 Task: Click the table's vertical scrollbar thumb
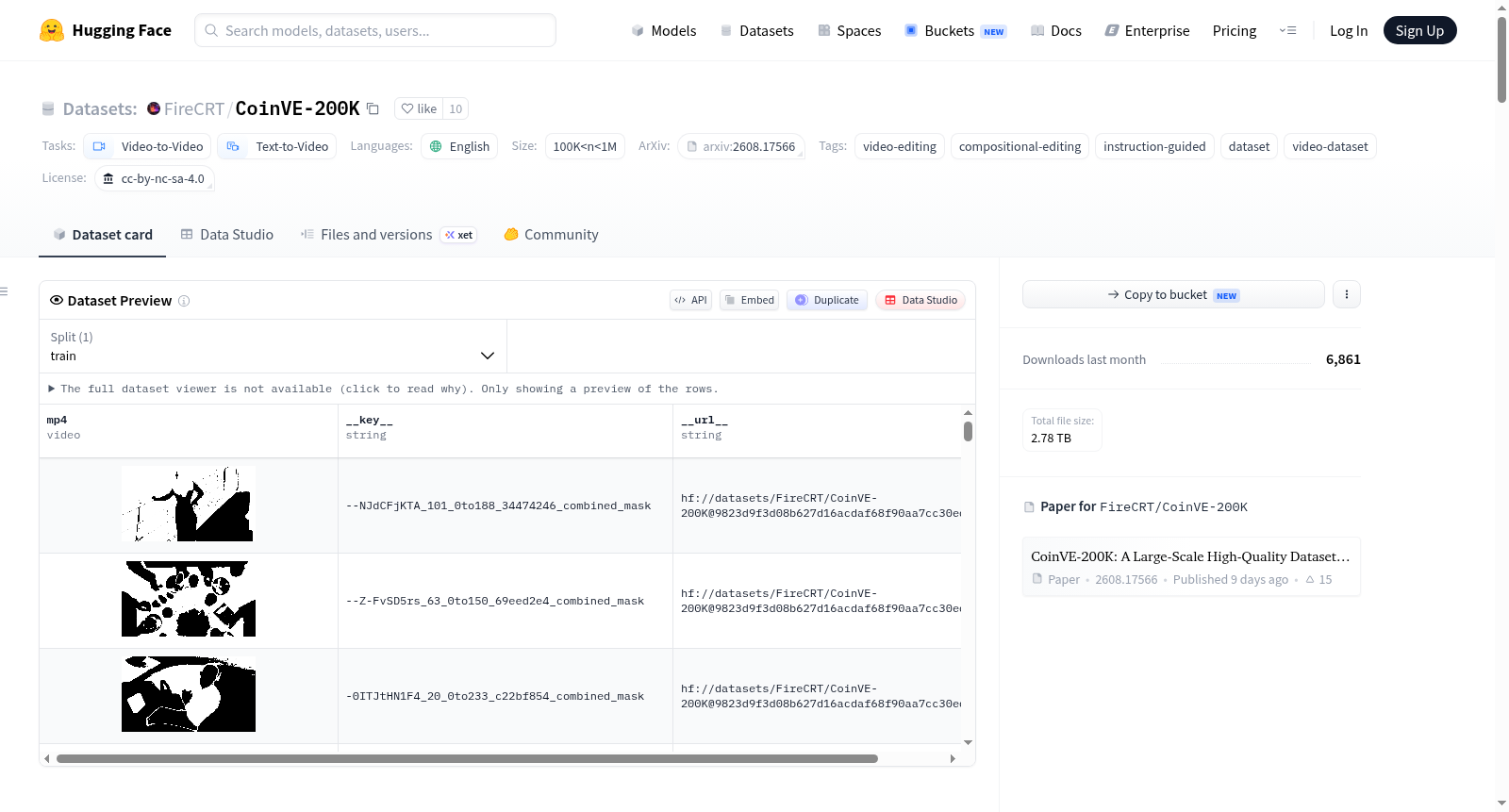tap(968, 431)
